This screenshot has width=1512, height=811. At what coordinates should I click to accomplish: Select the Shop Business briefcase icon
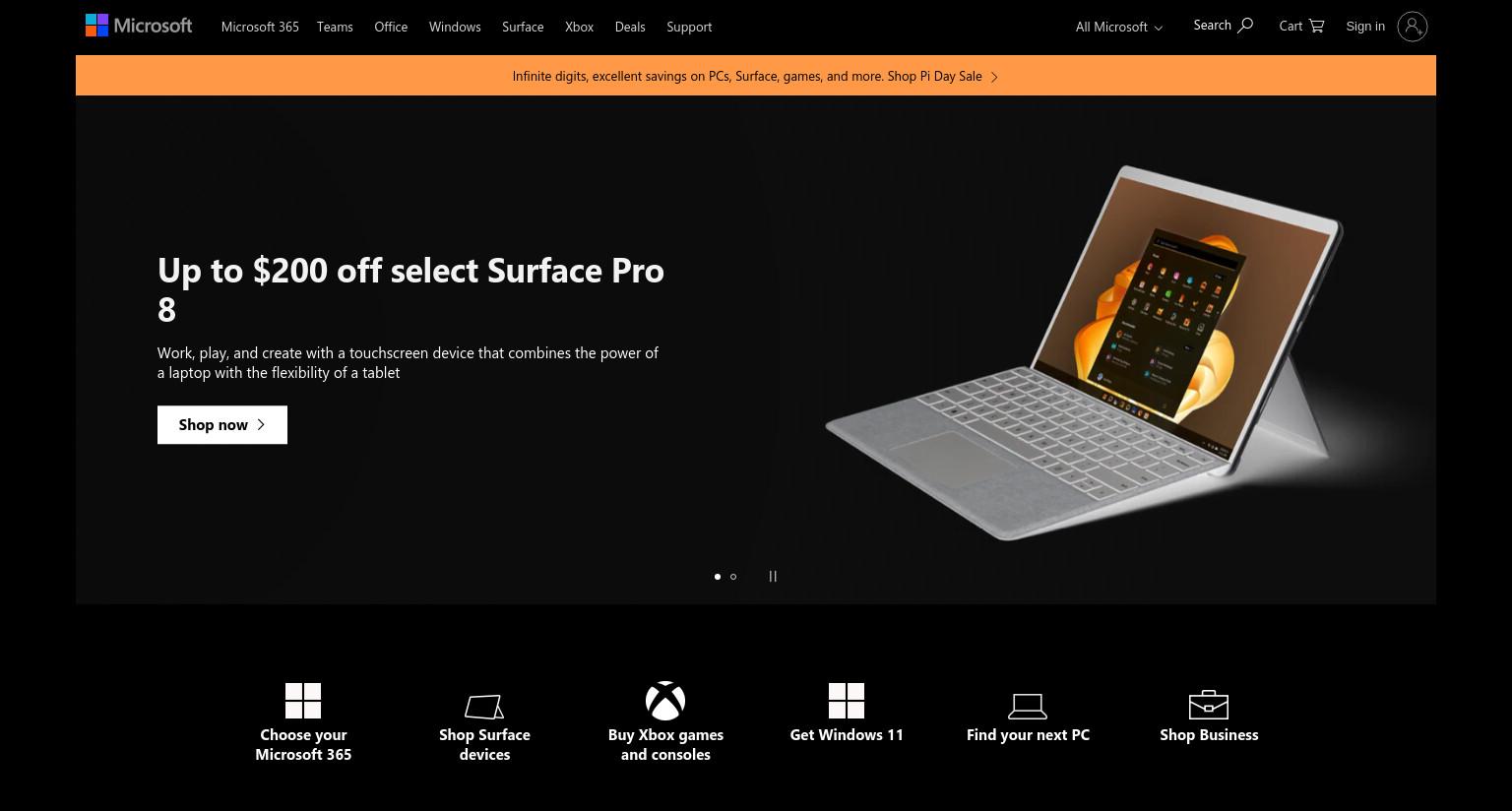1209,705
